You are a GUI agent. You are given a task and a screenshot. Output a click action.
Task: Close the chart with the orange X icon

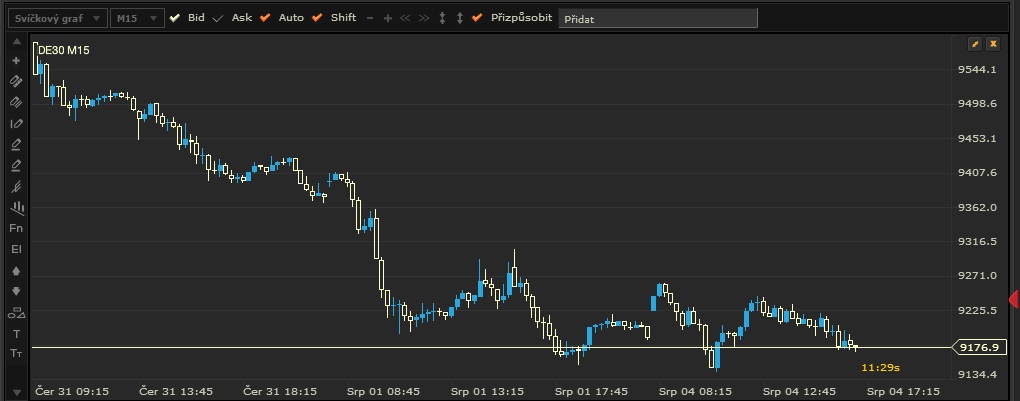point(993,44)
